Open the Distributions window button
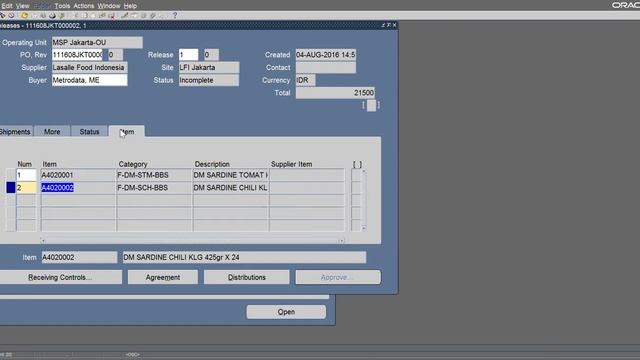This screenshot has width=640, height=360. coord(247,277)
